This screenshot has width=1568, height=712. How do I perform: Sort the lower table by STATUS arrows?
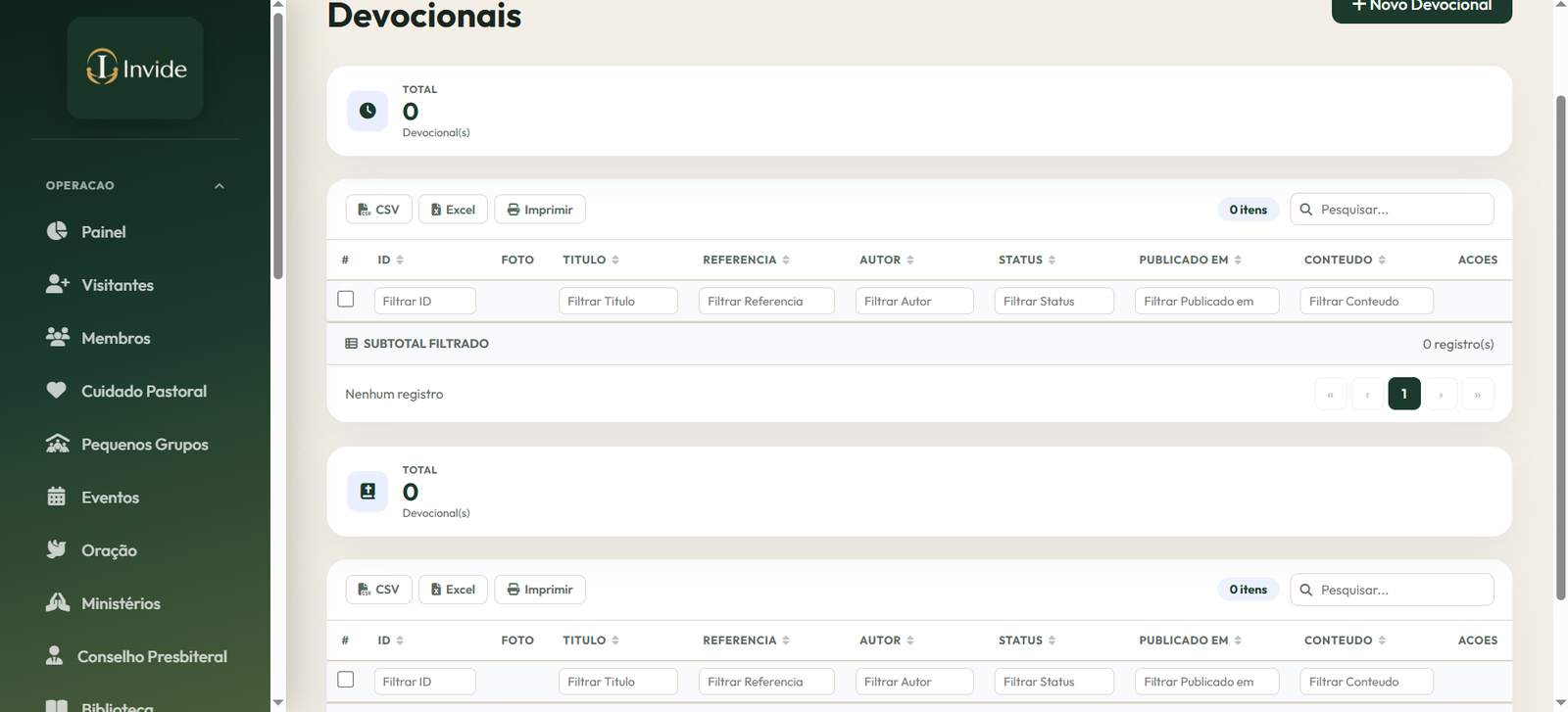tap(1053, 641)
